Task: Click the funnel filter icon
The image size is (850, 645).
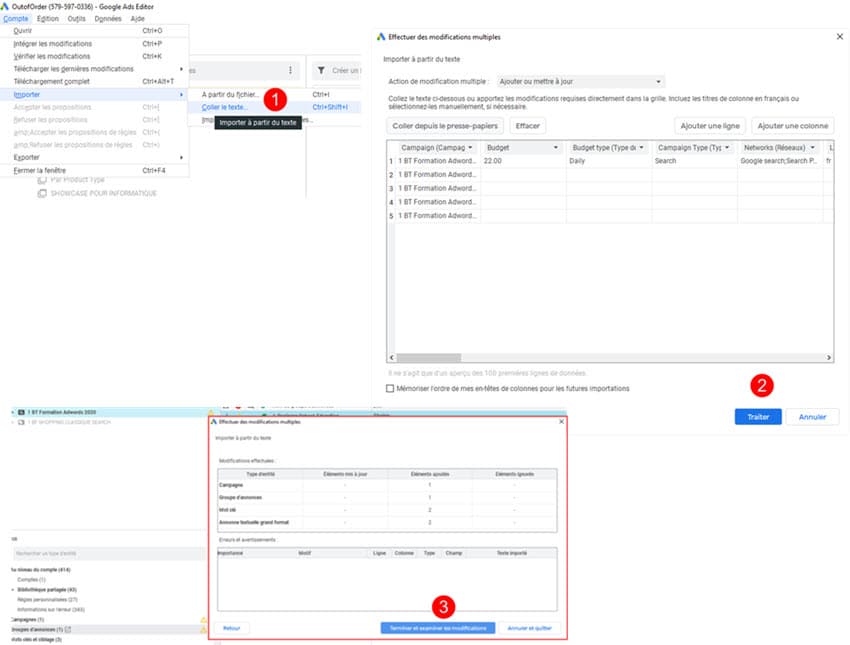Action: (321, 70)
